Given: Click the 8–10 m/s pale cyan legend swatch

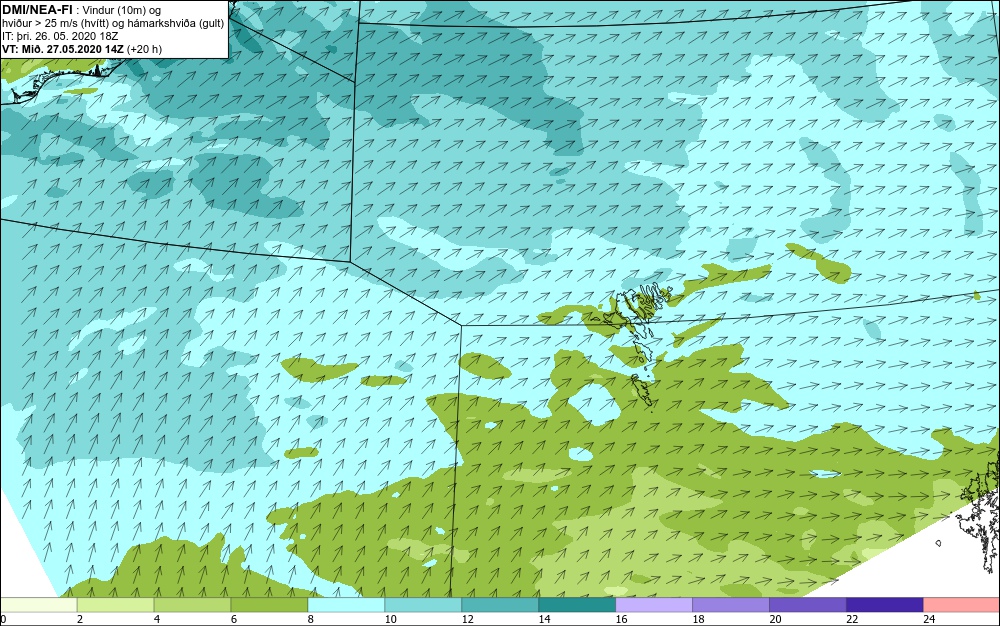Looking at the screenshot, I should [x=346, y=604].
